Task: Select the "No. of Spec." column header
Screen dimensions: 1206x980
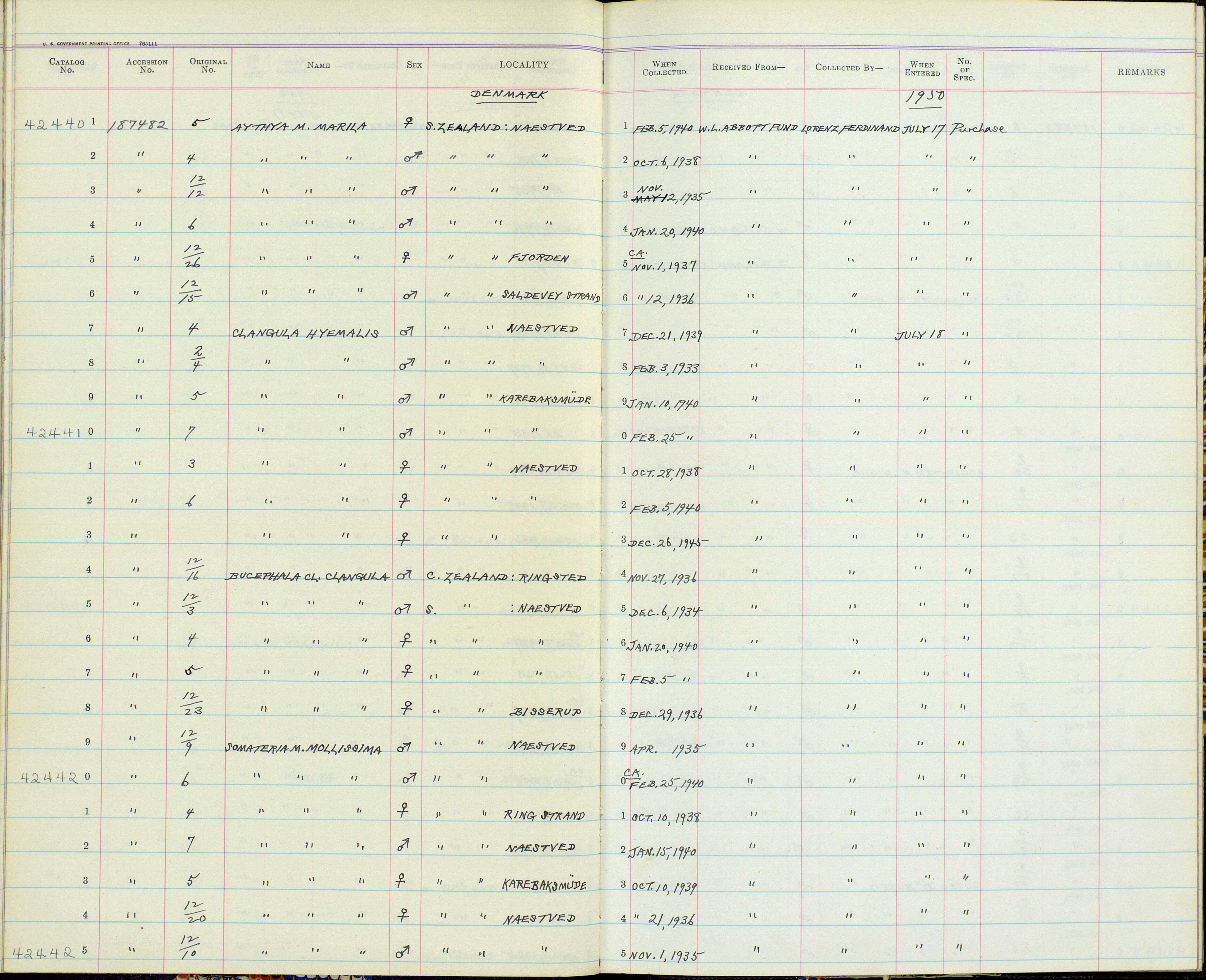Action: [964, 69]
